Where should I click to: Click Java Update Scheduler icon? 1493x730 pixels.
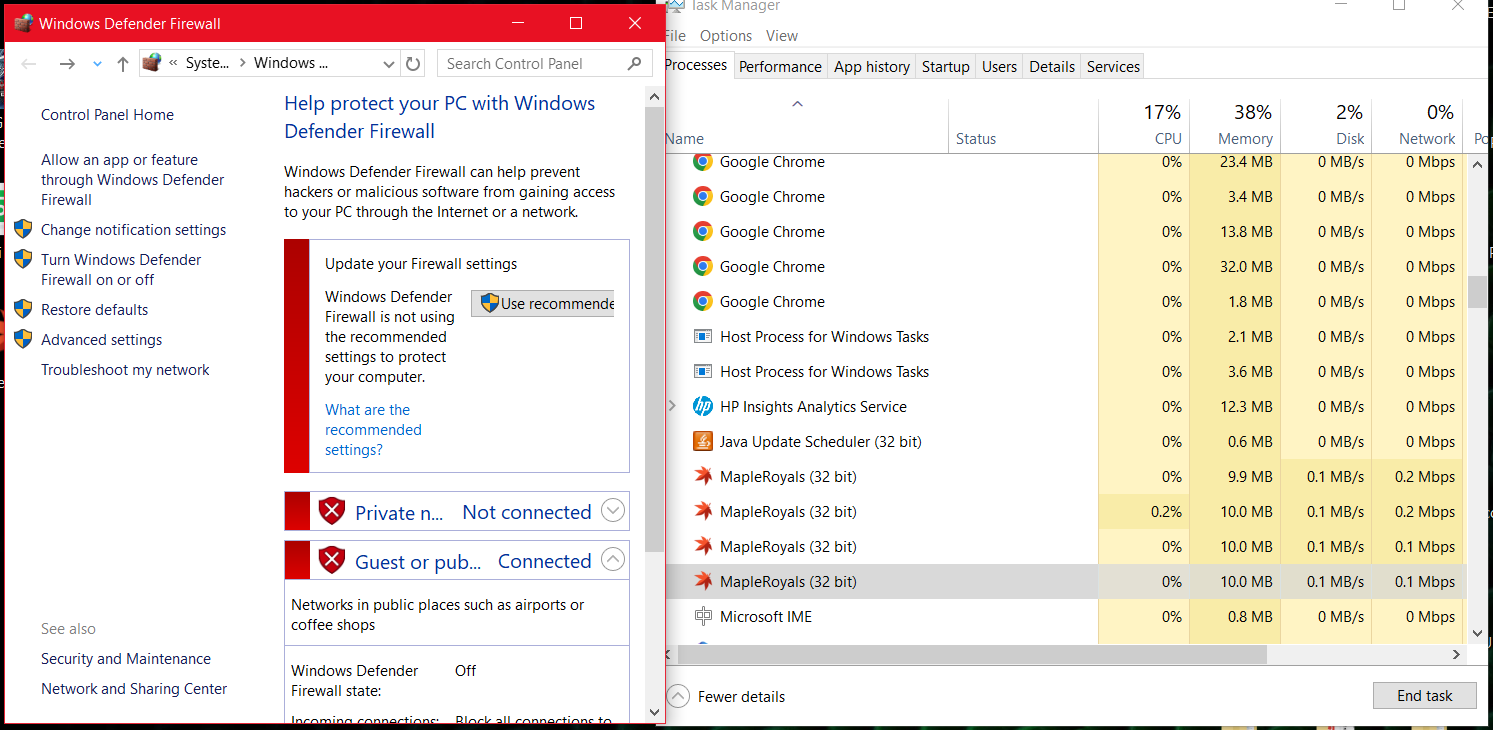point(703,441)
